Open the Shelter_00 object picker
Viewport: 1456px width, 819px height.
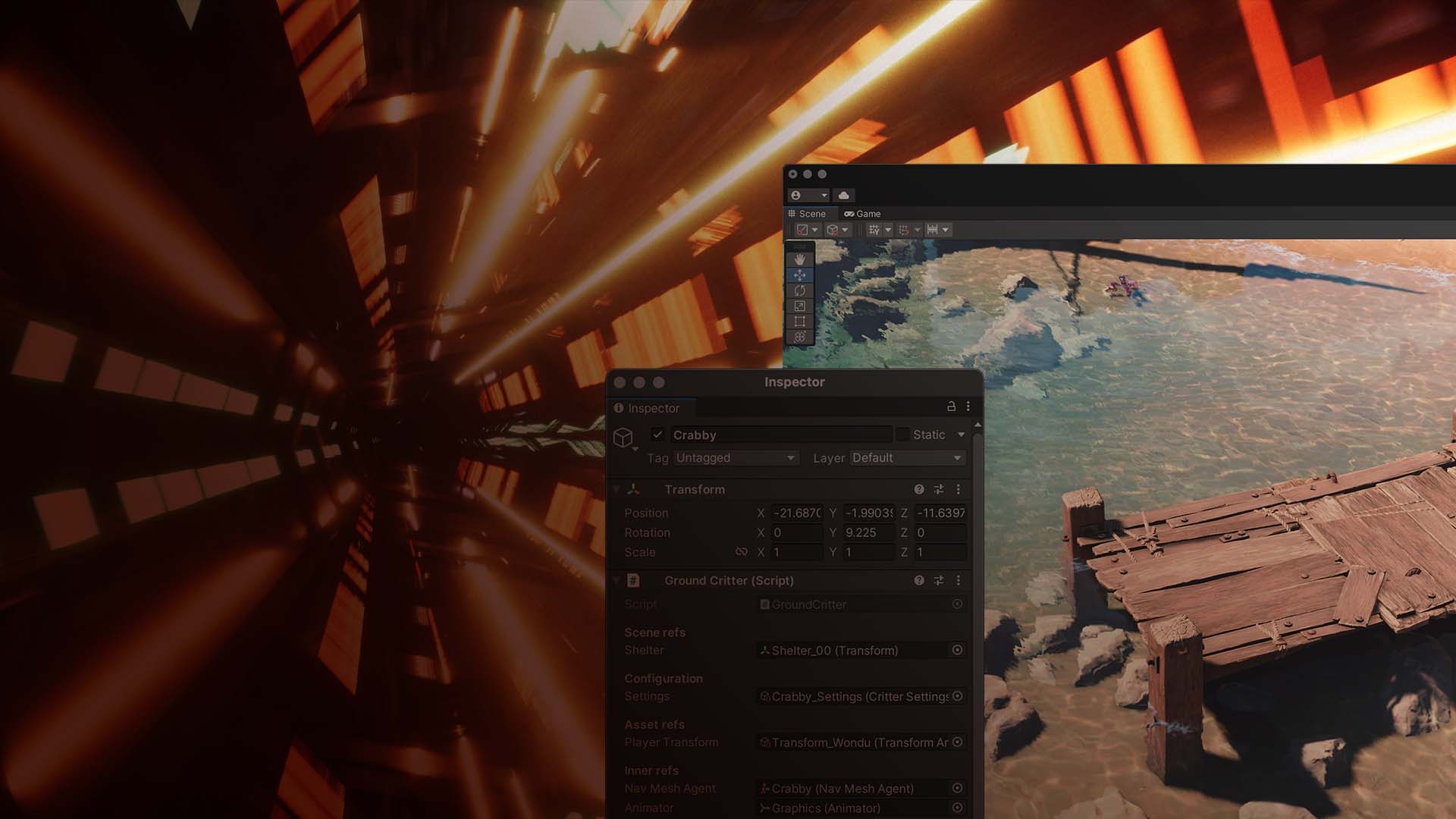pos(957,651)
